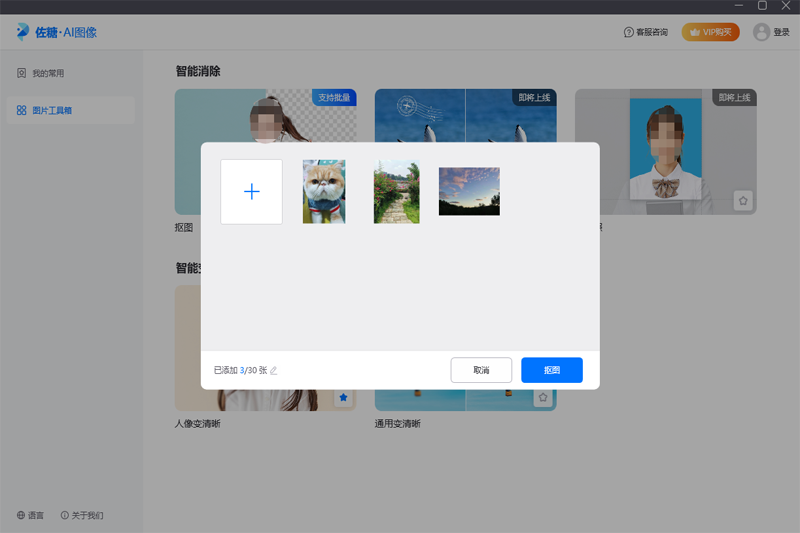Click the plus tile to add images
This screenshot has width=800, height=533.
click(x=251, y=192)
